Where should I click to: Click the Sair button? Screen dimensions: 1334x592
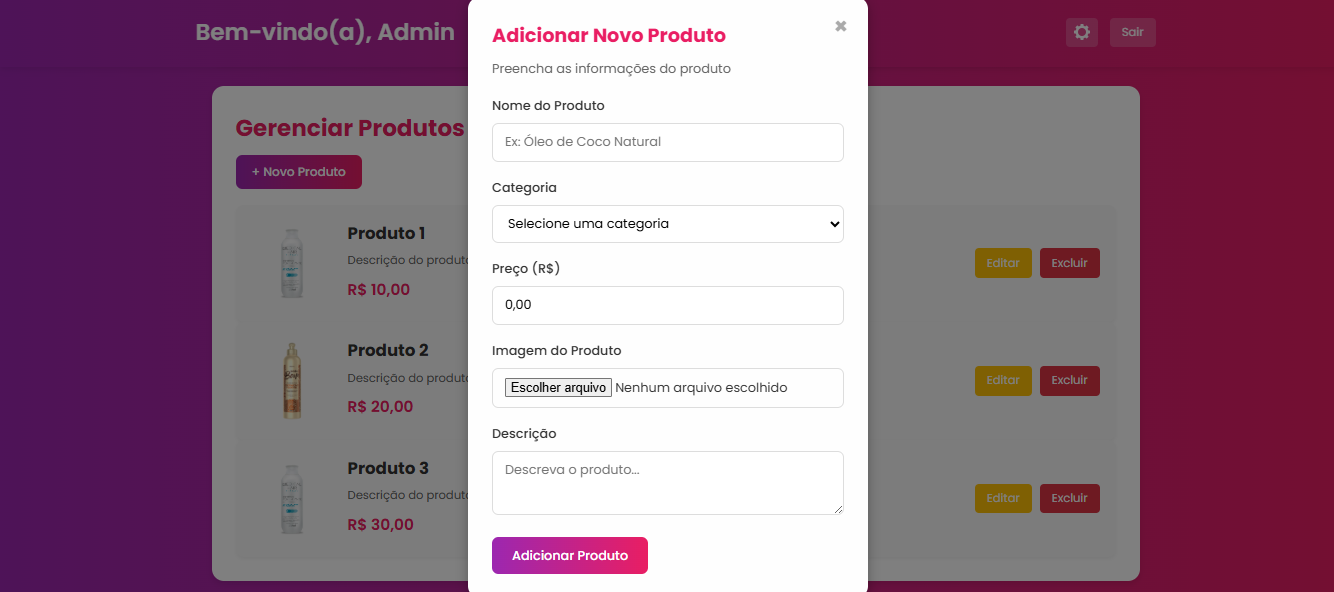[x=1132, y=32]
